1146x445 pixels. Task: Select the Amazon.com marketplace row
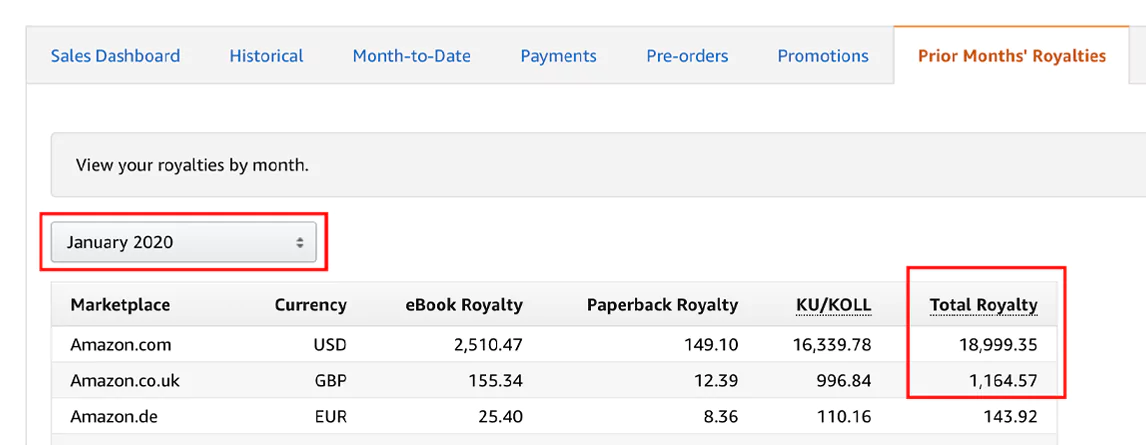point(554,344)
